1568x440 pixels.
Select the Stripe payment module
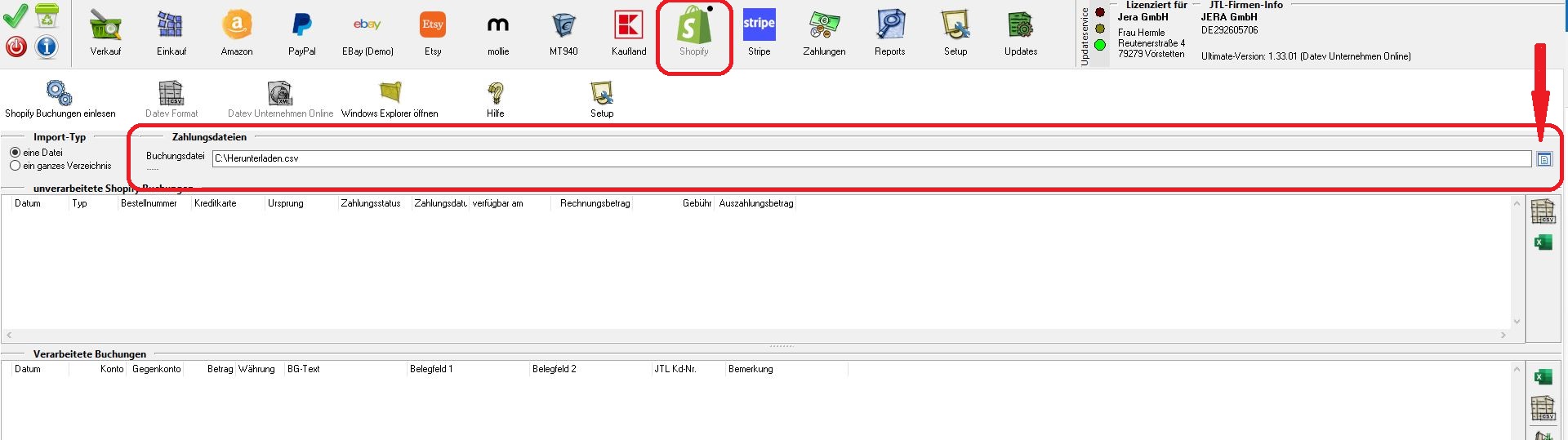click(759, 33)
